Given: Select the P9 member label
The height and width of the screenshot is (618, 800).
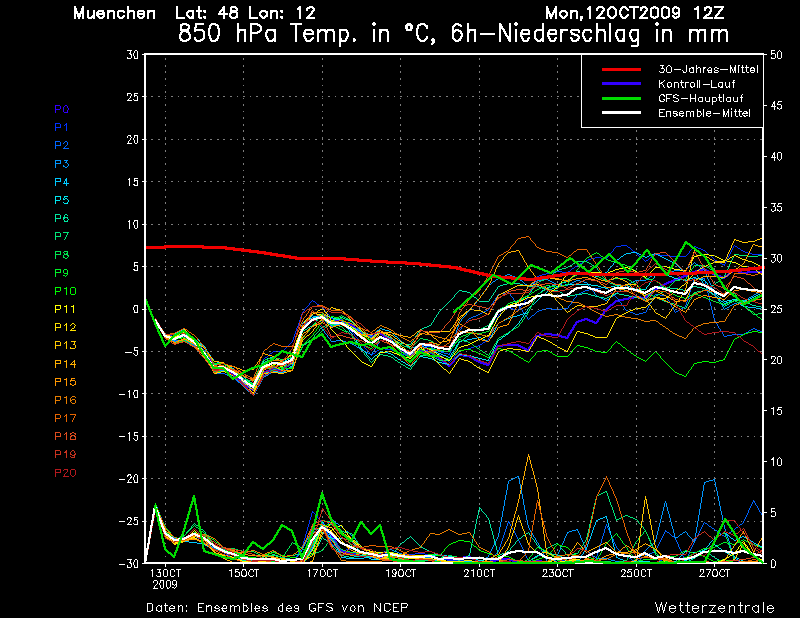Looking at the screenshot, I should [61, 273].
